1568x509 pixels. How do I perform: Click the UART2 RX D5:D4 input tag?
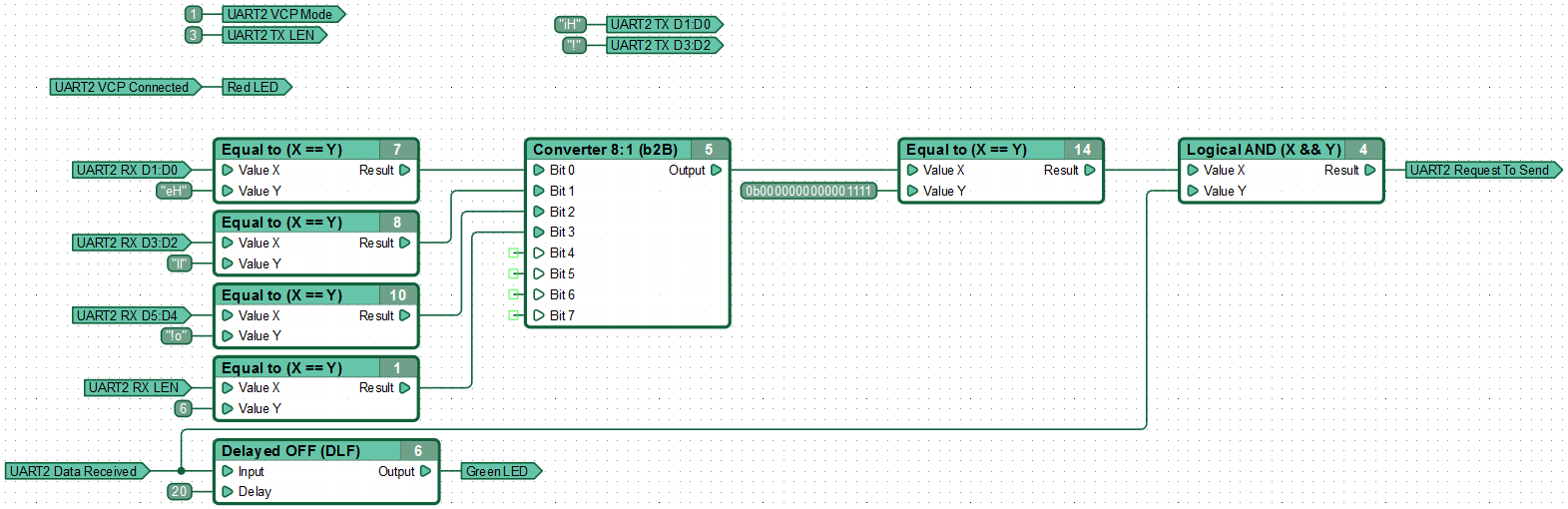click(132, 315)
